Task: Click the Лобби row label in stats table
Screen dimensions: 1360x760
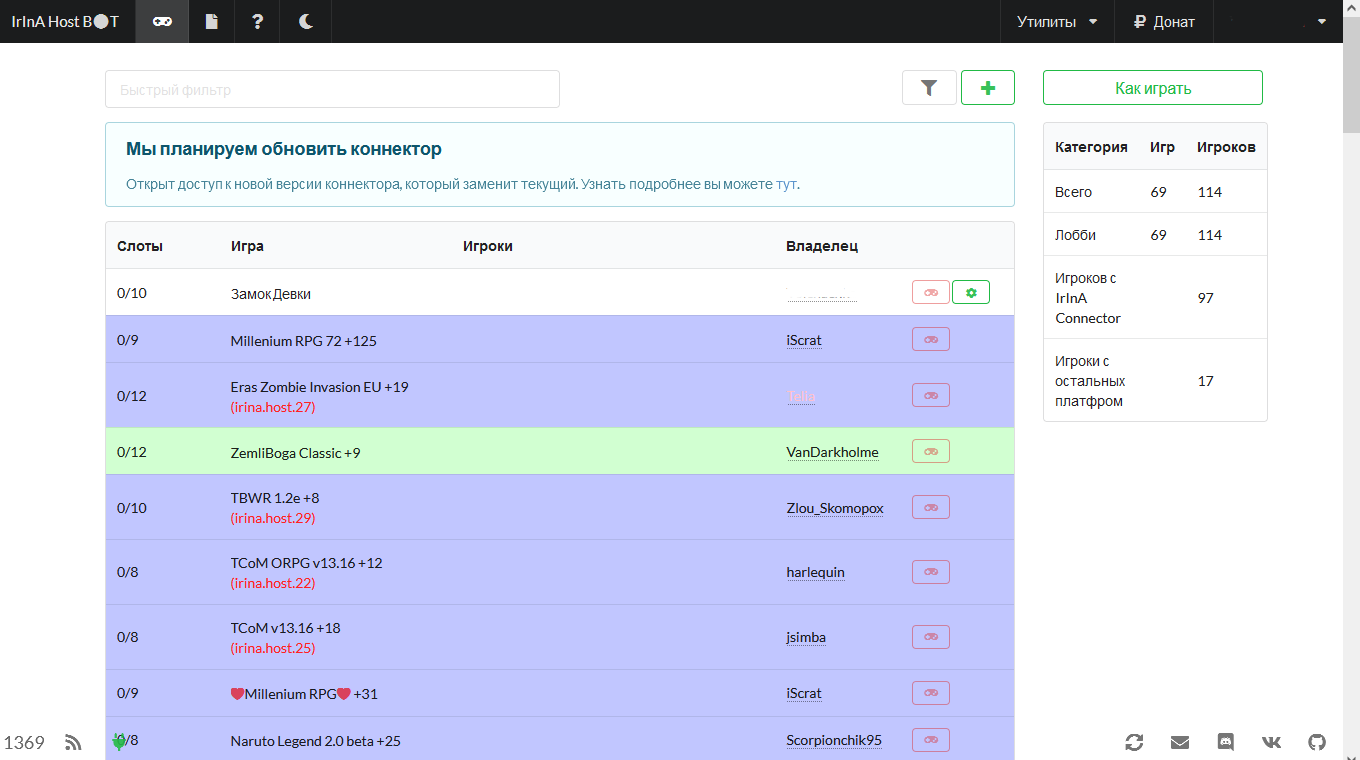Action: click(x=1076, y=235)
